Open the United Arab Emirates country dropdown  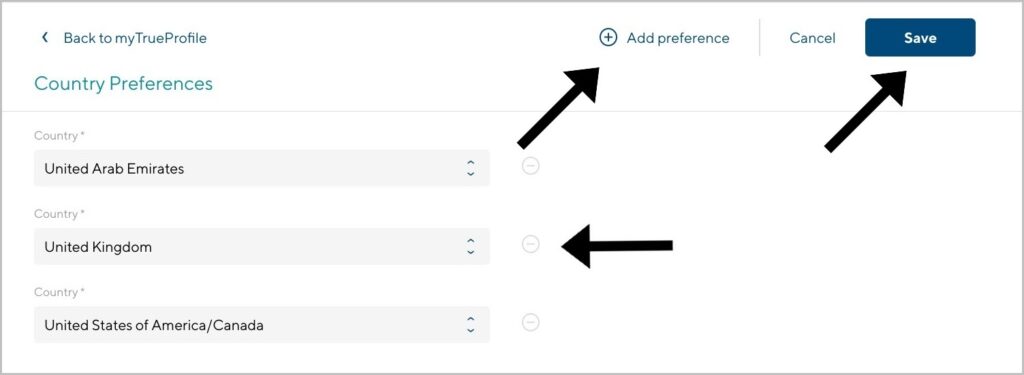[x=261, y=169]
